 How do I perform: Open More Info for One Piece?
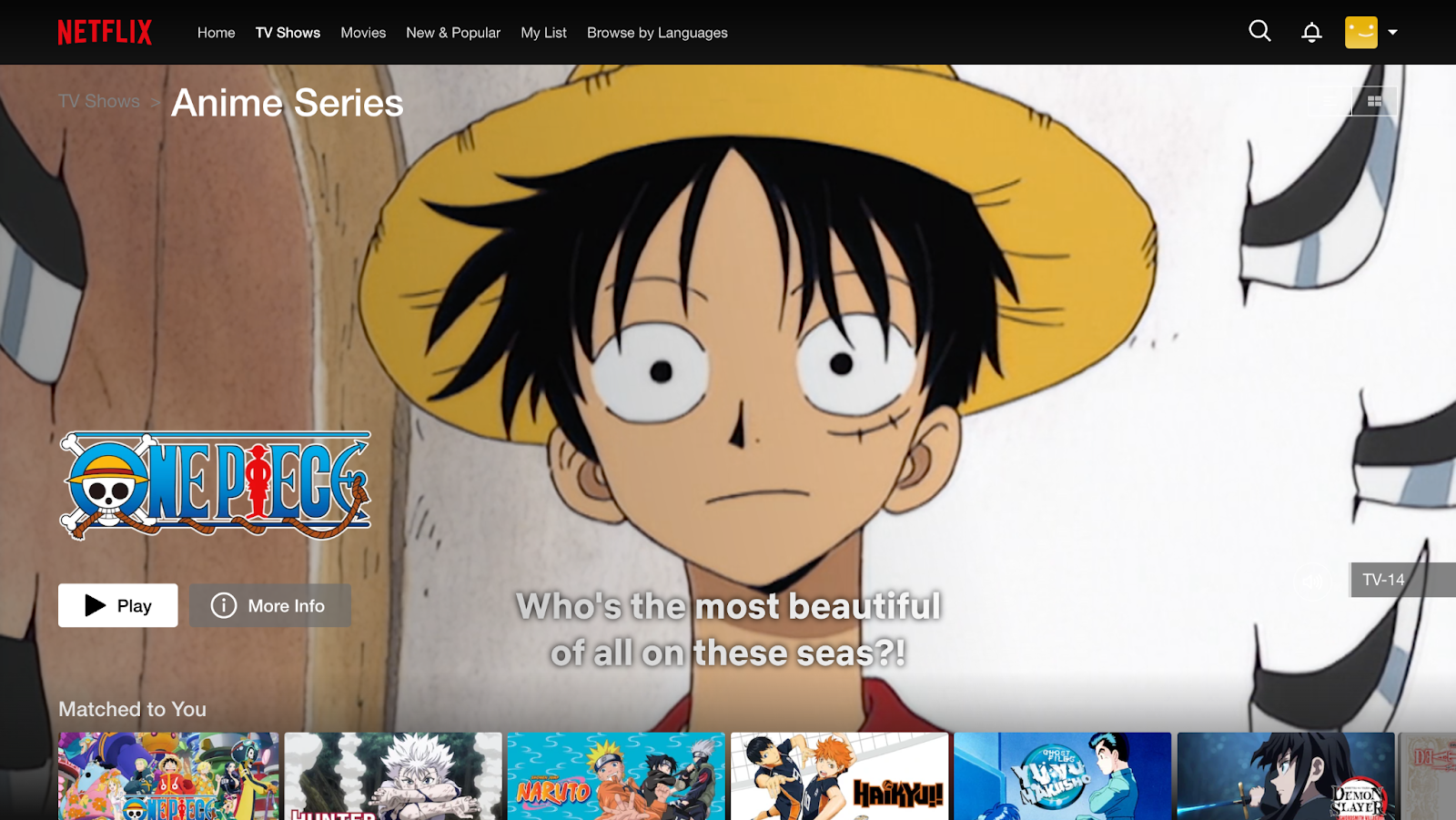pyautogui.click(x=270, y=605)
